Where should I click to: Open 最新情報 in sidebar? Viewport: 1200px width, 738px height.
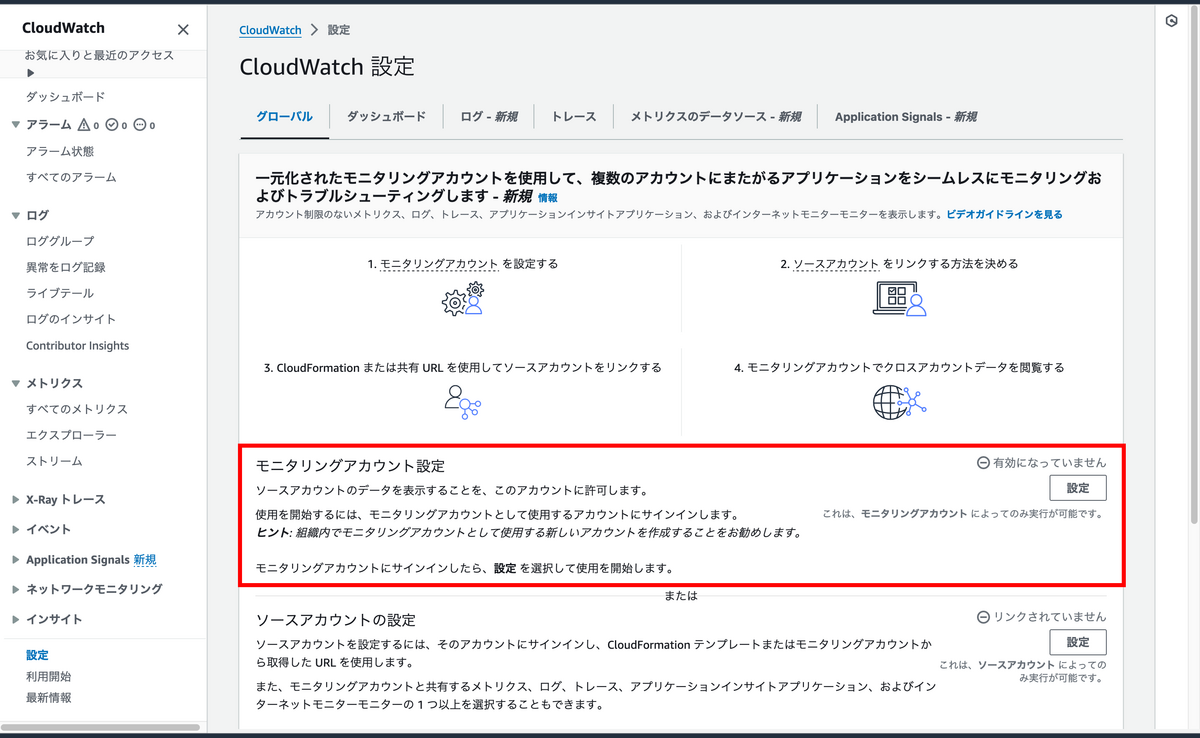49,697
